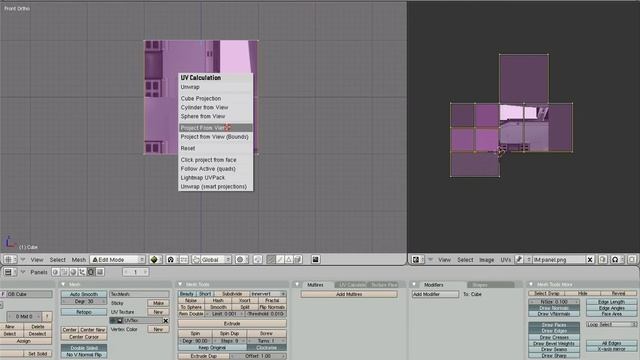Switch to Scene context panel icon

(100, 272)
